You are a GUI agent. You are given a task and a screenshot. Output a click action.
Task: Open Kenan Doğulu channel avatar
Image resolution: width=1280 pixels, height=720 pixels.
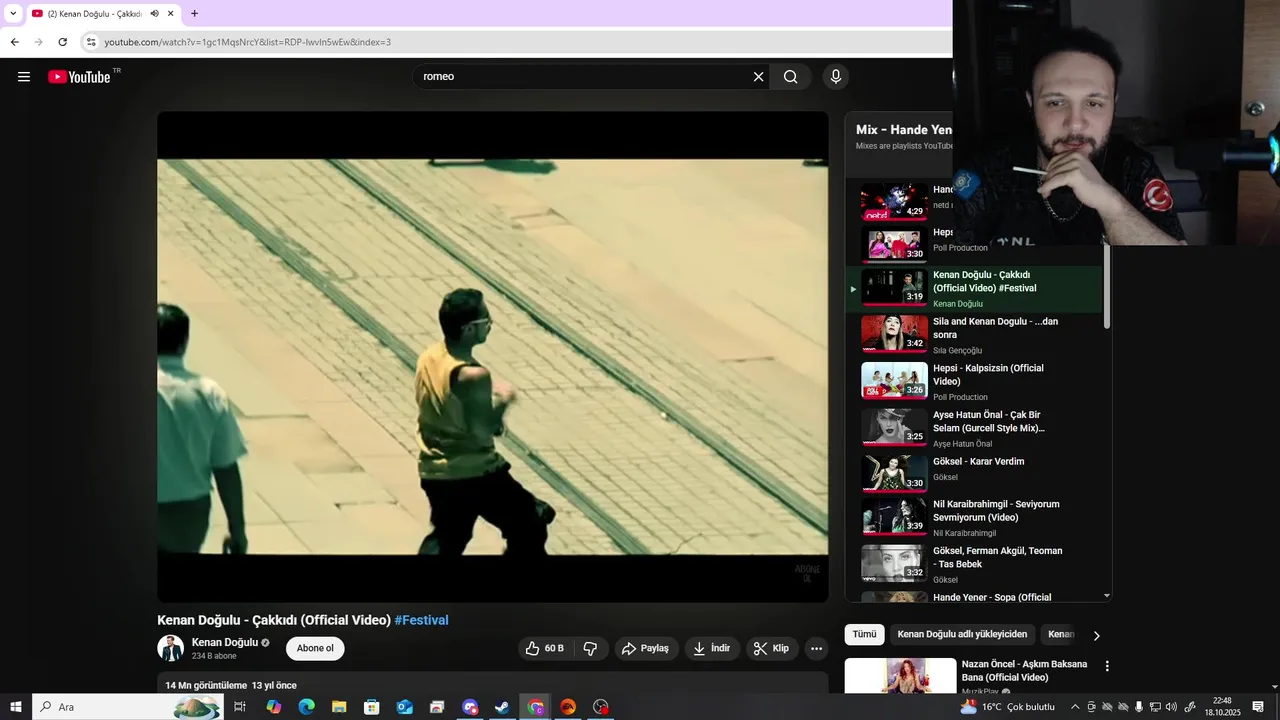click(171, 648)
